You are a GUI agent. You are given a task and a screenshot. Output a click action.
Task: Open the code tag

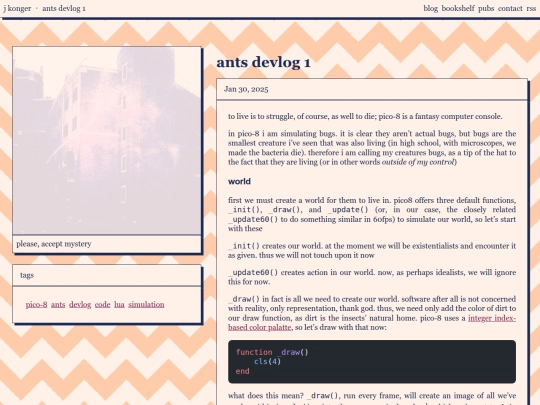click(103, 304)
